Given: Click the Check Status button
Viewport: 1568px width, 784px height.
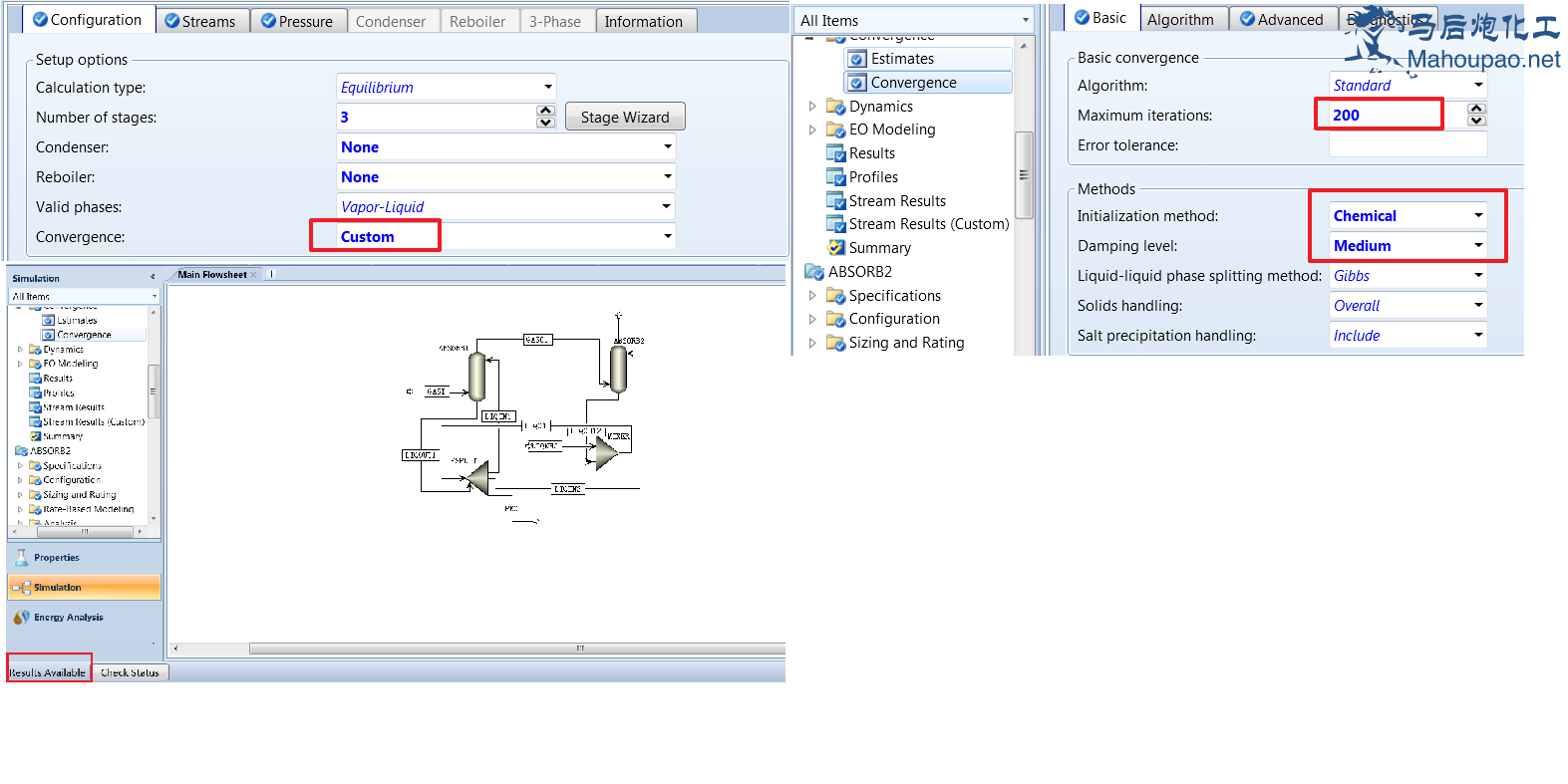Looking at the screenshot, I should 130,673.
